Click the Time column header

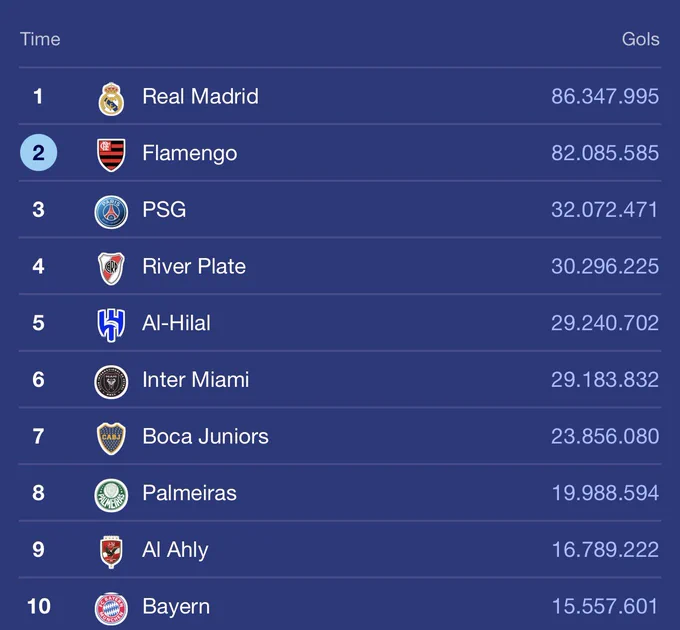pyautogui.click(x=40, y=39)
